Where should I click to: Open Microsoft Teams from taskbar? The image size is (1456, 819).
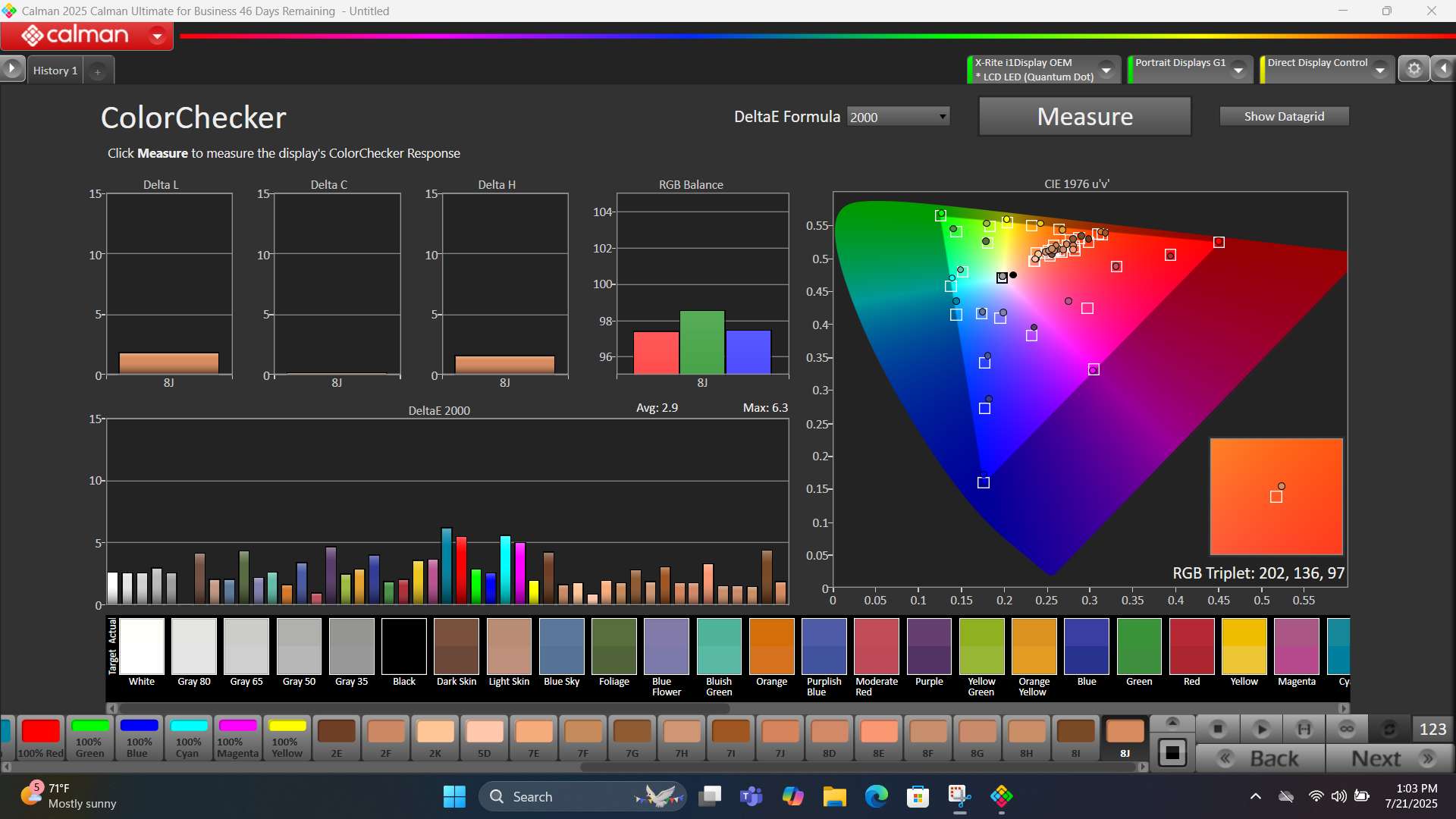(751, 796)
